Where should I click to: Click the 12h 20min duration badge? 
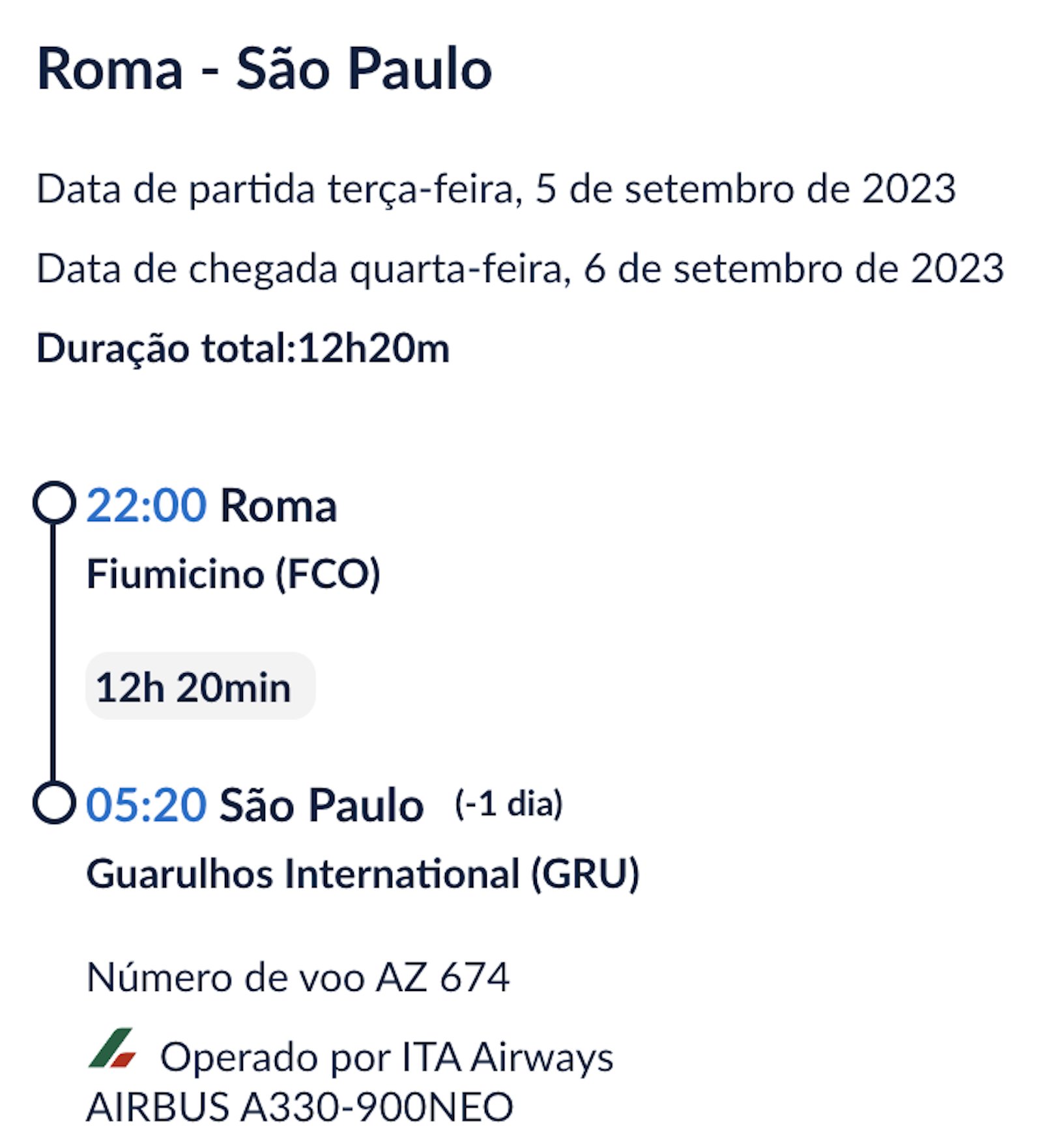point(201,687)
